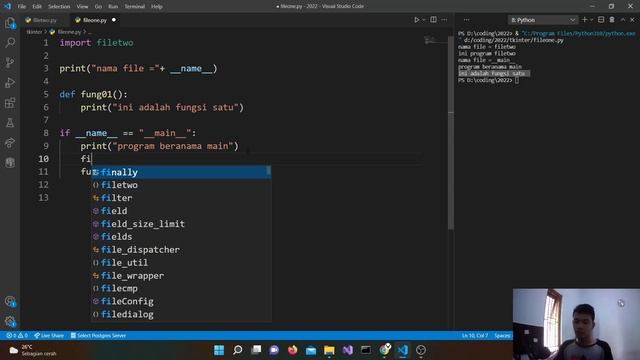Run the Python file with play button
The height and width of the screenshot is (360, 640).
[416, 20]
